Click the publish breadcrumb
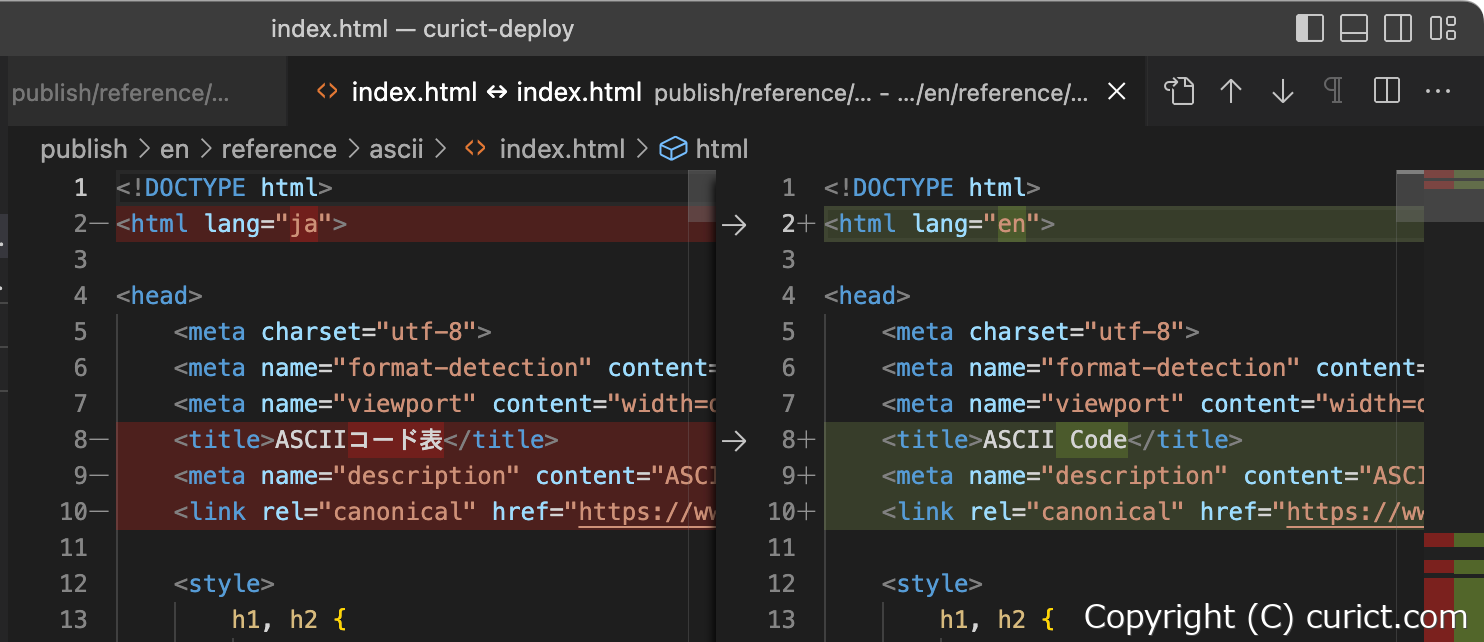The width and height of the screenshot is (1484, 642). click(84, 149)
